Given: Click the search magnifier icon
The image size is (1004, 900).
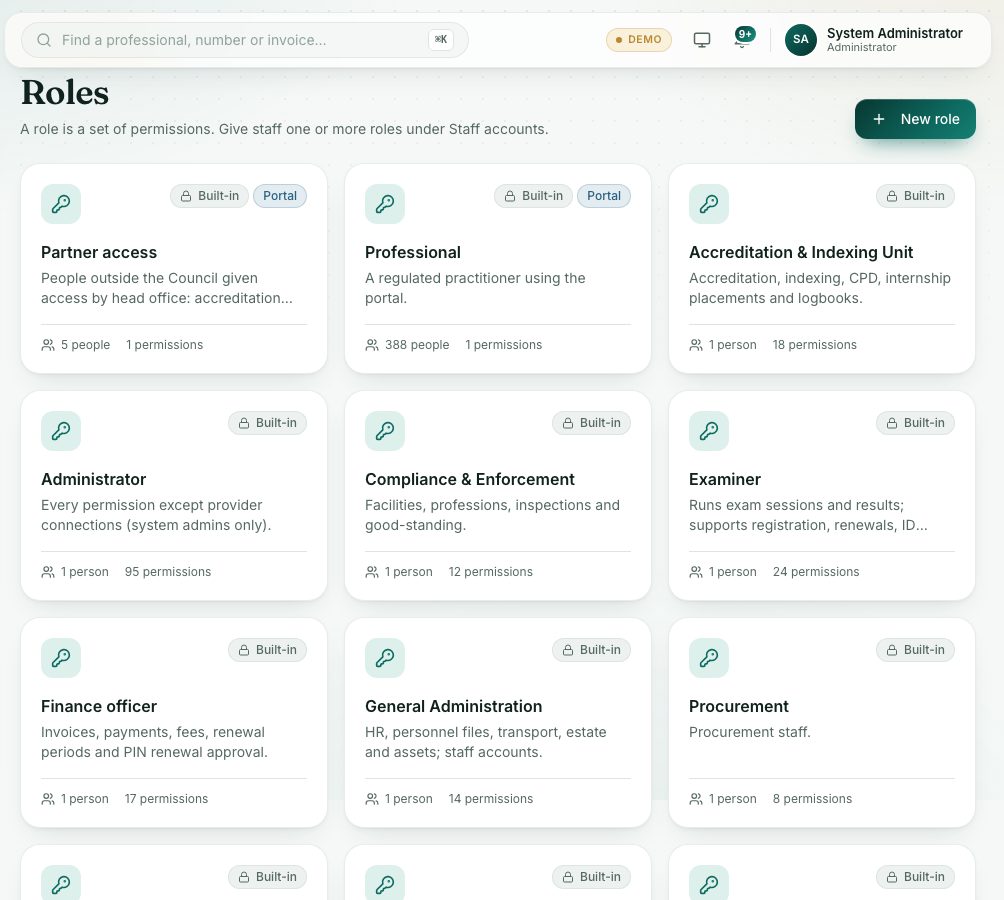Looking at the screenshot, I should point(44,40).
